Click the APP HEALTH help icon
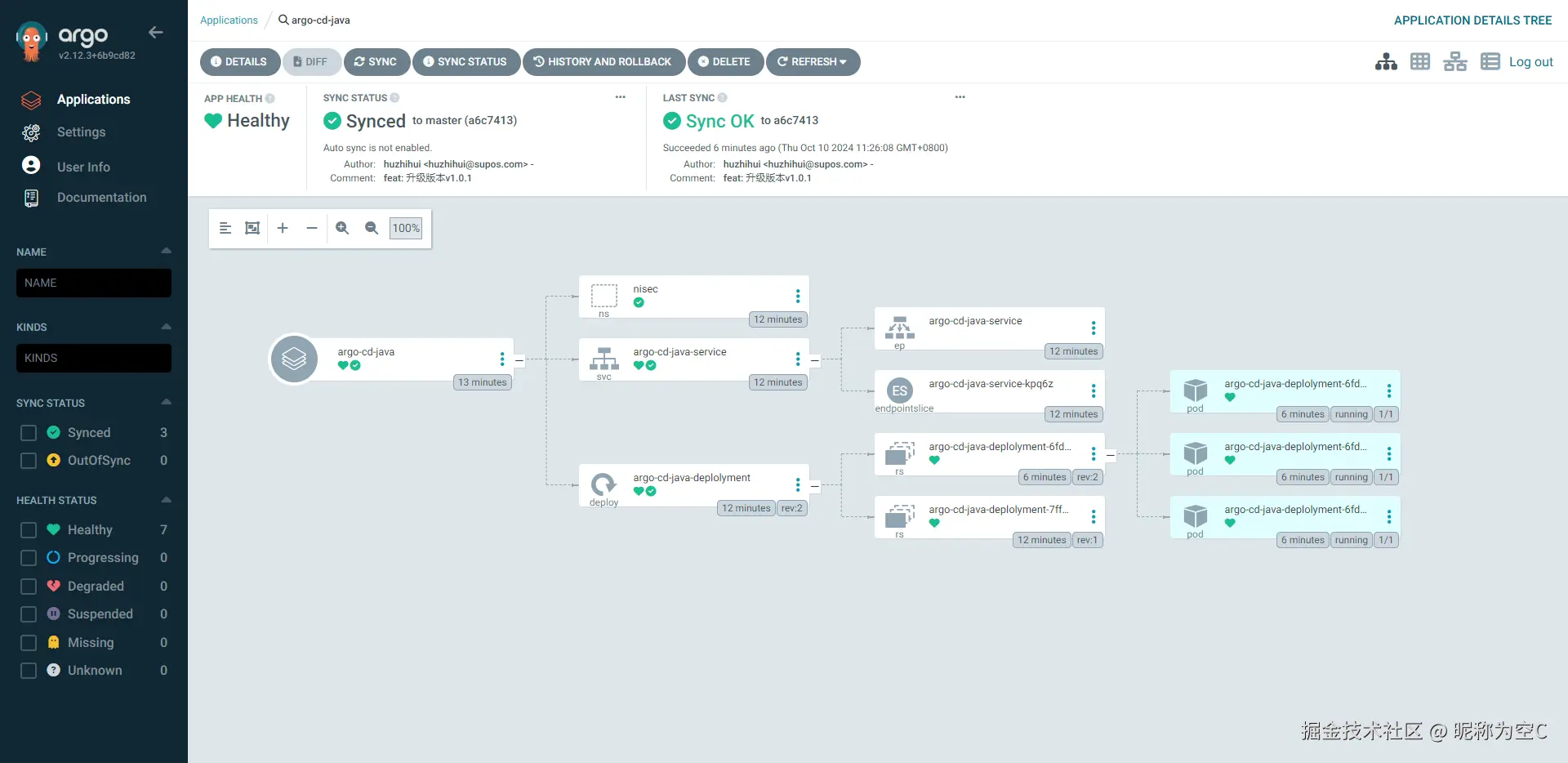Screen dimensions: 1568x763 [x=270, y=99]
